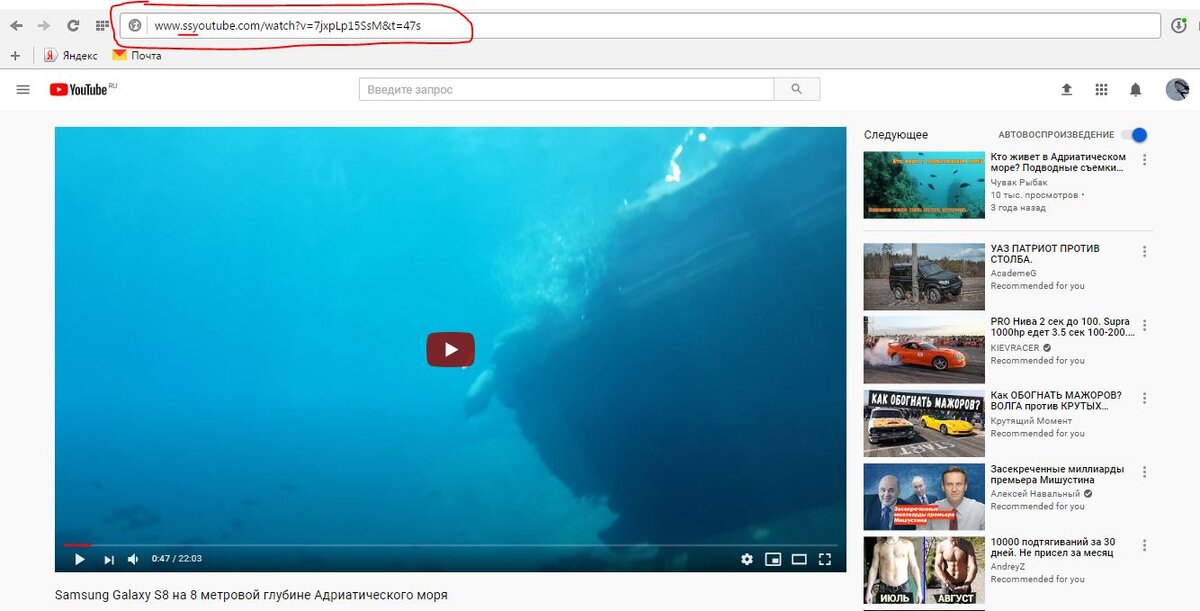Open title УАЗ ПАТРИОТ ПРОТИВ СТОЛБА
Image resolution: width=1200 pixels, height=611 pixels.
[x=1045, y=253]
